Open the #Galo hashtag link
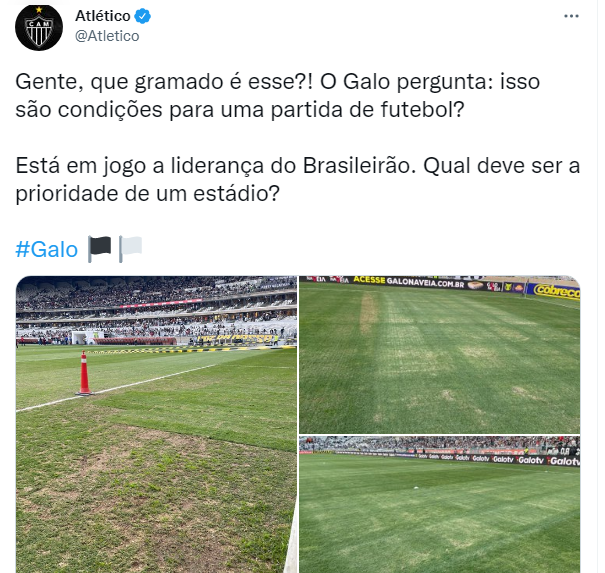The width and height of the screenshot is (605, 573). tap(47, 249)
